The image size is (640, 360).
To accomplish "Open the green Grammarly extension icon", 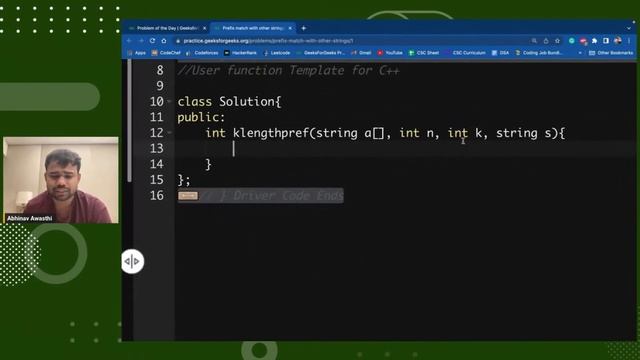I will [572, 41].
